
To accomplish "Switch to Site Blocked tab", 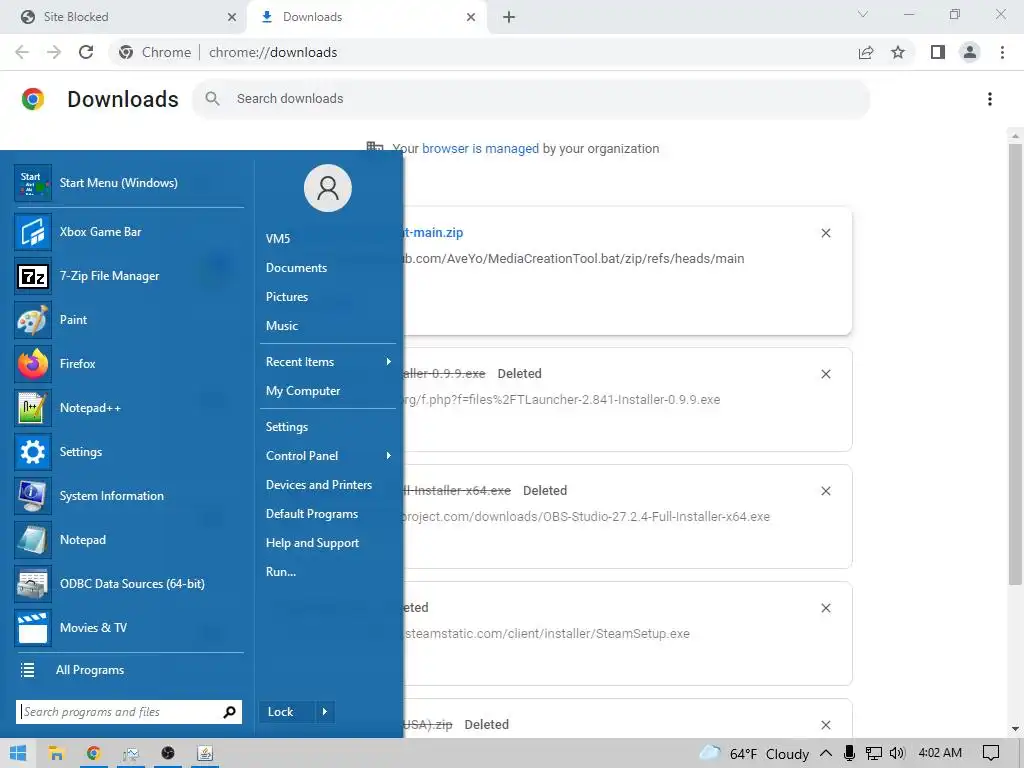I will point(123,17).
